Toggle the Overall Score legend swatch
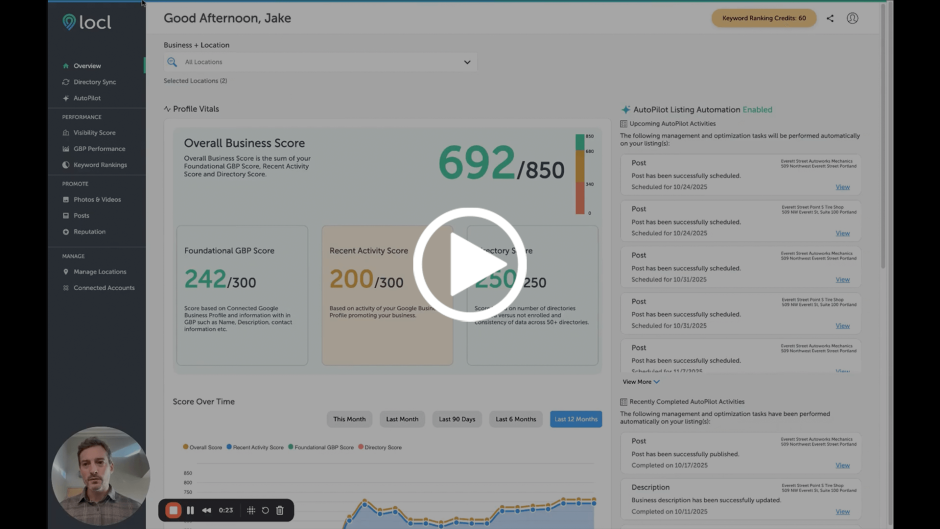This screenshot has height=529, width=940. (185, 447)
